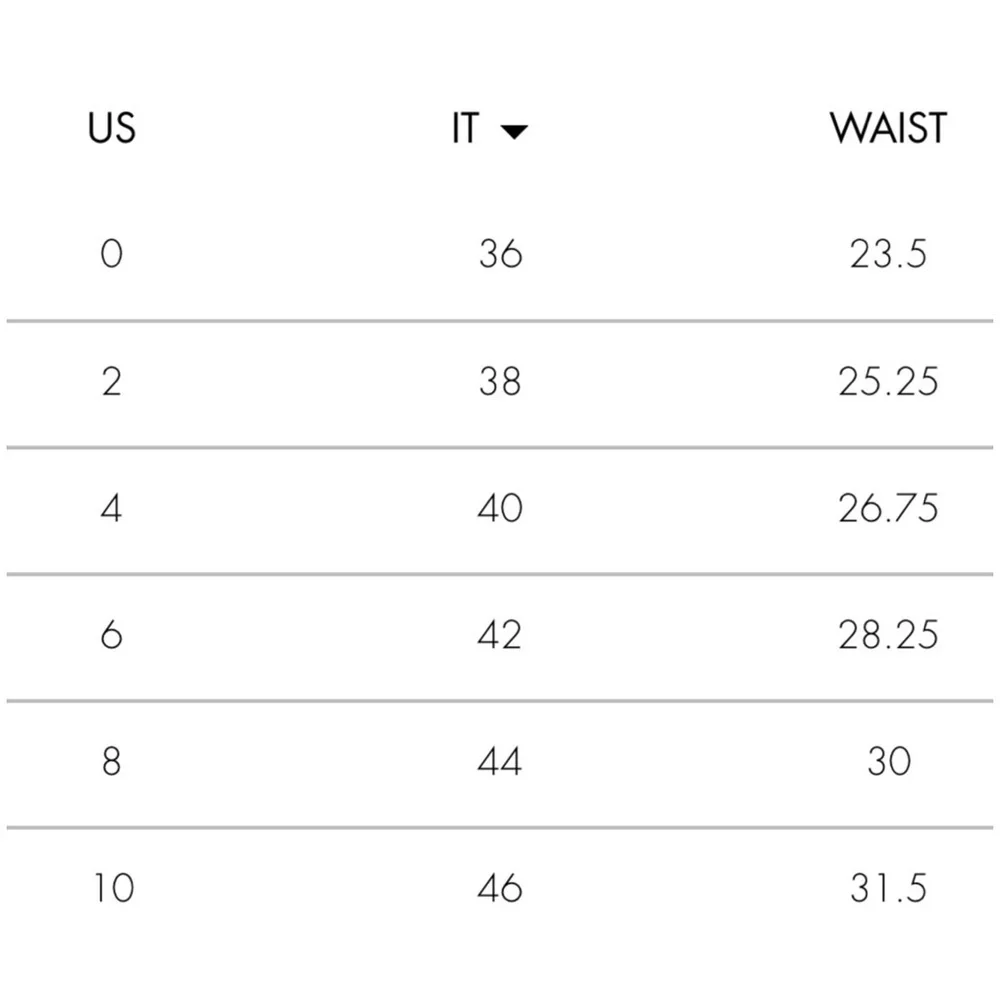Select US size 0 cell

112,254
